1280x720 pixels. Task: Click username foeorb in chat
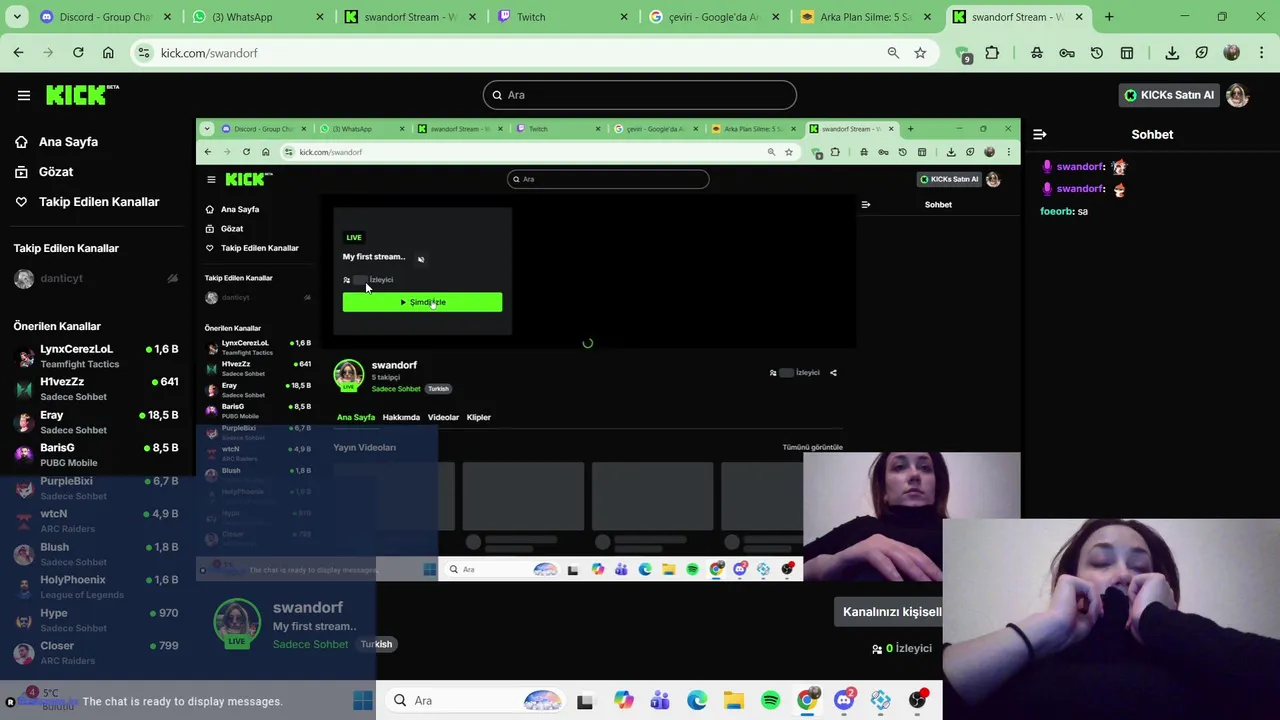[x=1056, y=212]
